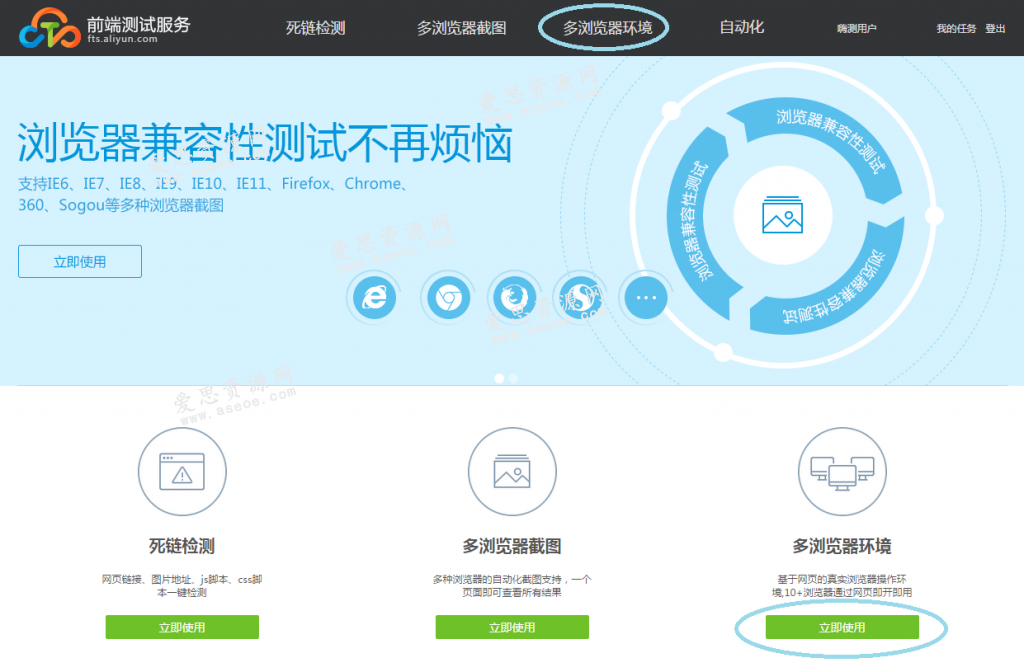Select the circled 多浏览器环境 menu item
1024x672 pixels.
pyautogui.click(x=603, y=27)
